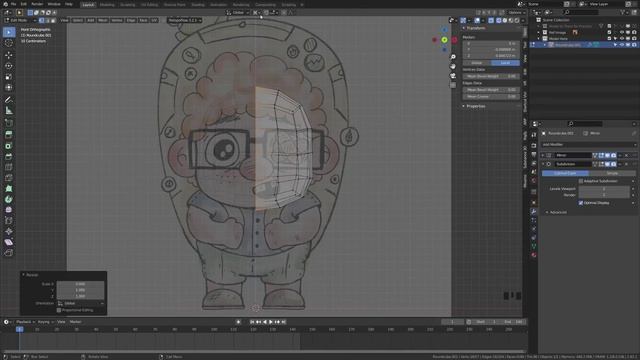The height and width of the screenshot is (360, 640).
Task: Click Scale X field in Resize panel
Action: (80, 284)
